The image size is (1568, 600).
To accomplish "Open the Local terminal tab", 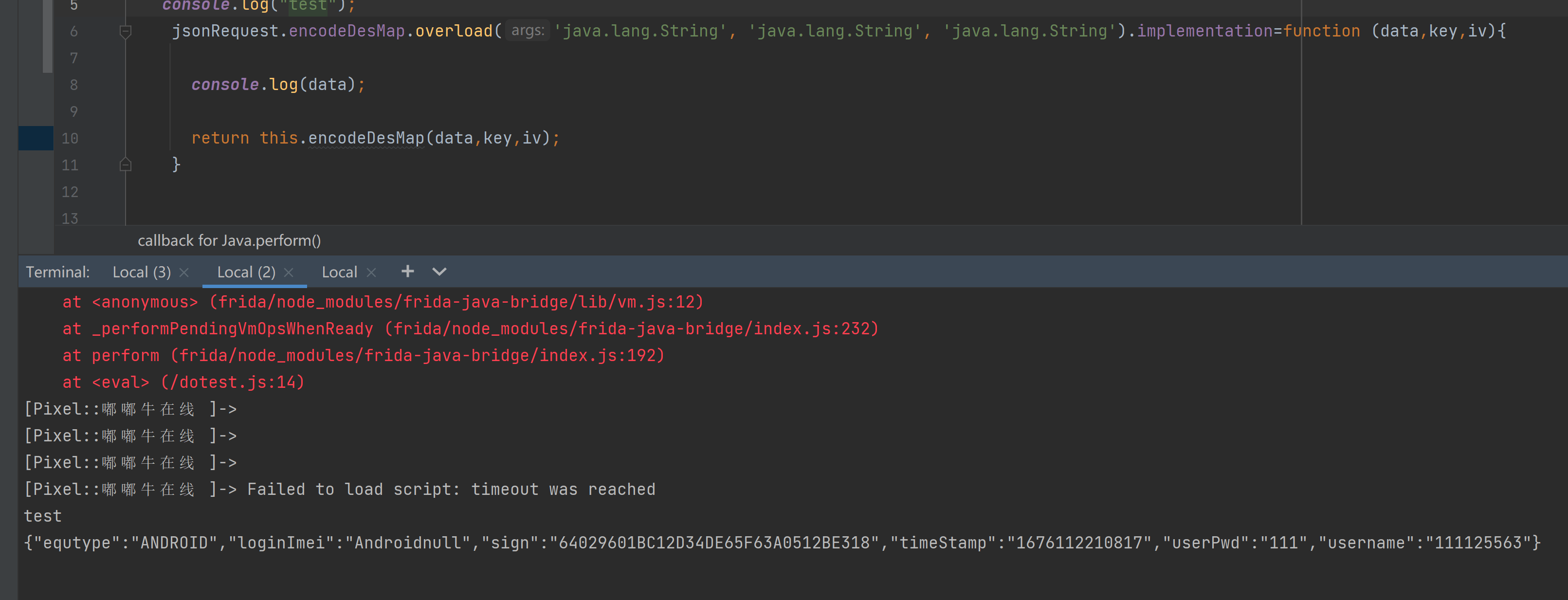I will pyautogui.click(x=339, y=272).
